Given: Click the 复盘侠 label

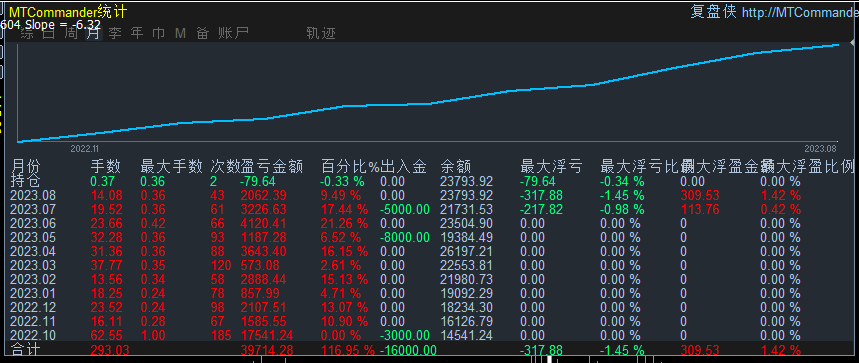Looking at the screenshot, I should pyautogui.click(x=714, y=12).
